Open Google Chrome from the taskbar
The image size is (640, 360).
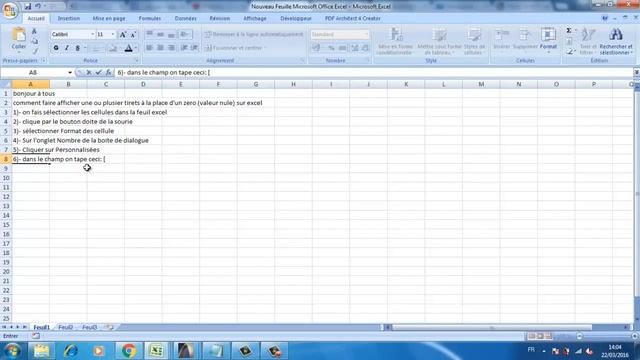click(129, 351)
